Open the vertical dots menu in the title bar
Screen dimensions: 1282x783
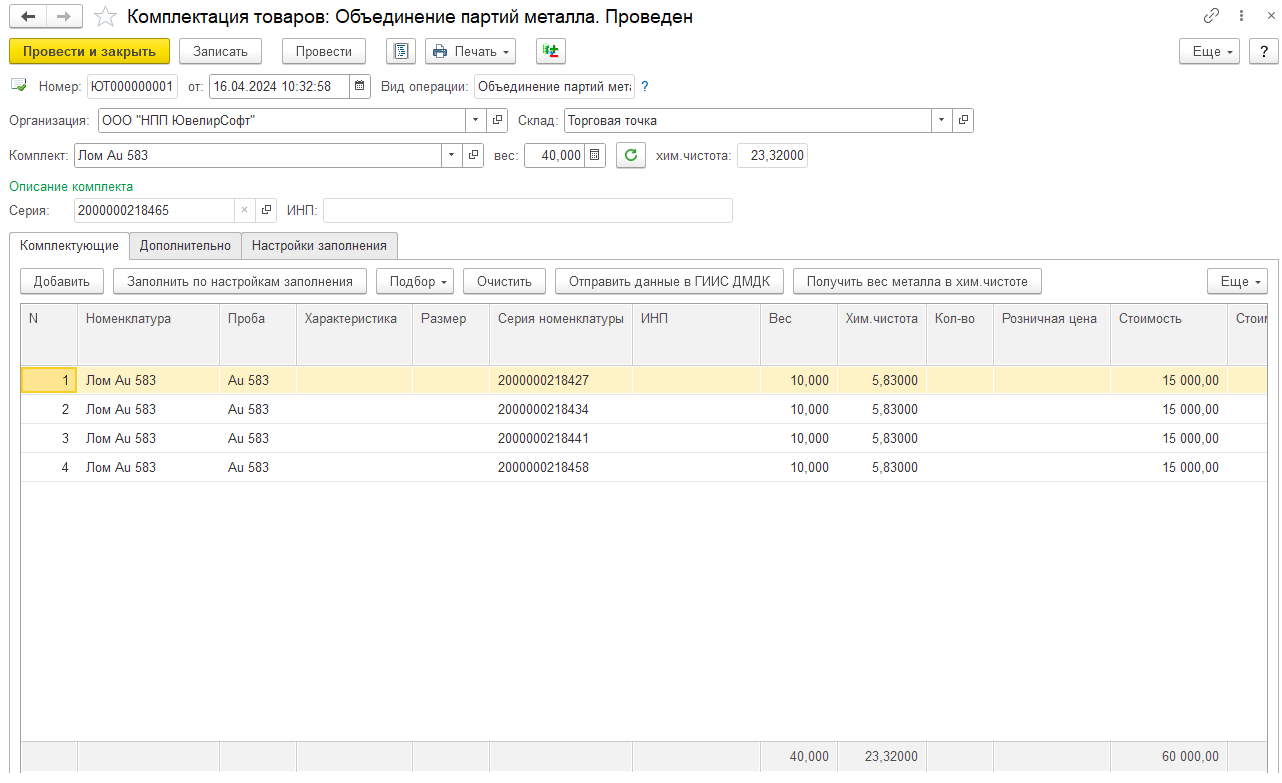pyautogui.click(x=1241, y=17)
